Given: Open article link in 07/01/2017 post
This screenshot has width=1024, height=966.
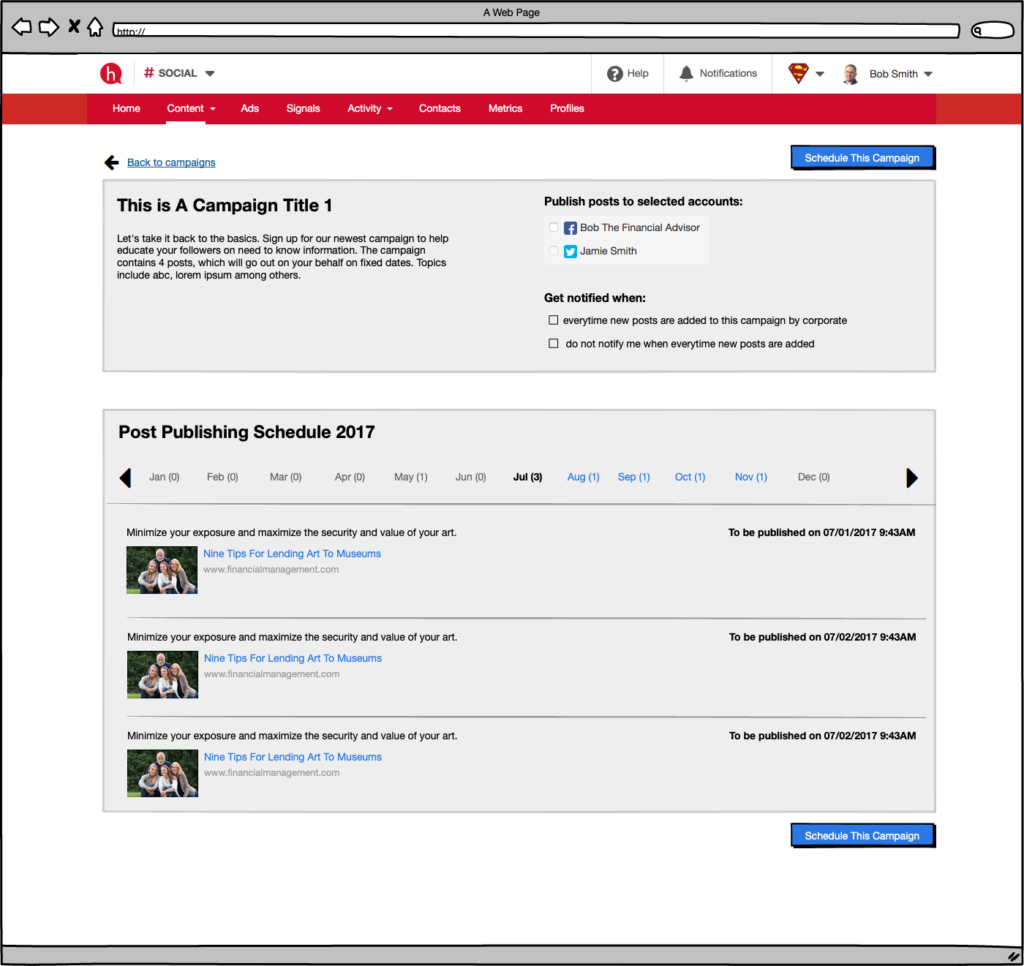Looking at the screenshot, I should [292, 553].
